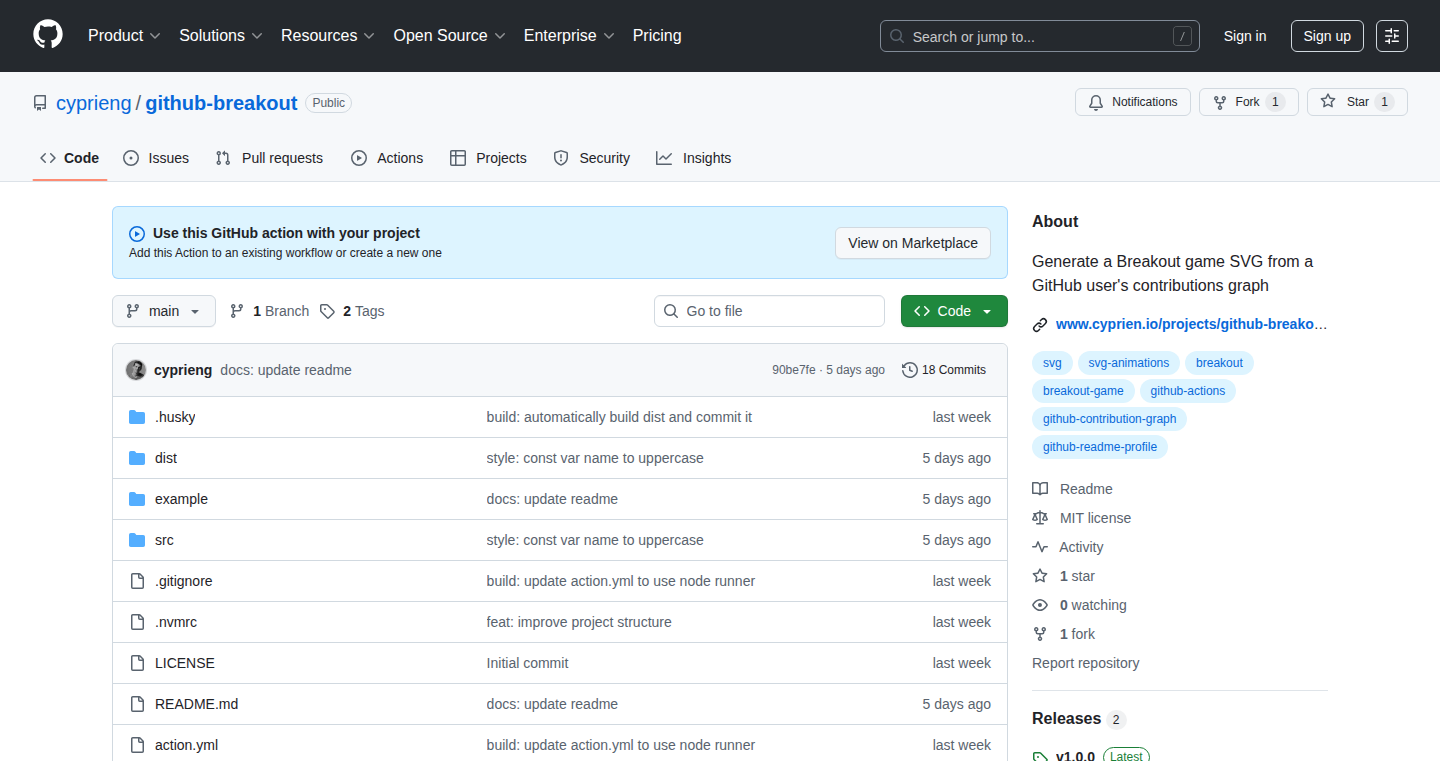Click the README.md file icon

(x=137, y=704)
